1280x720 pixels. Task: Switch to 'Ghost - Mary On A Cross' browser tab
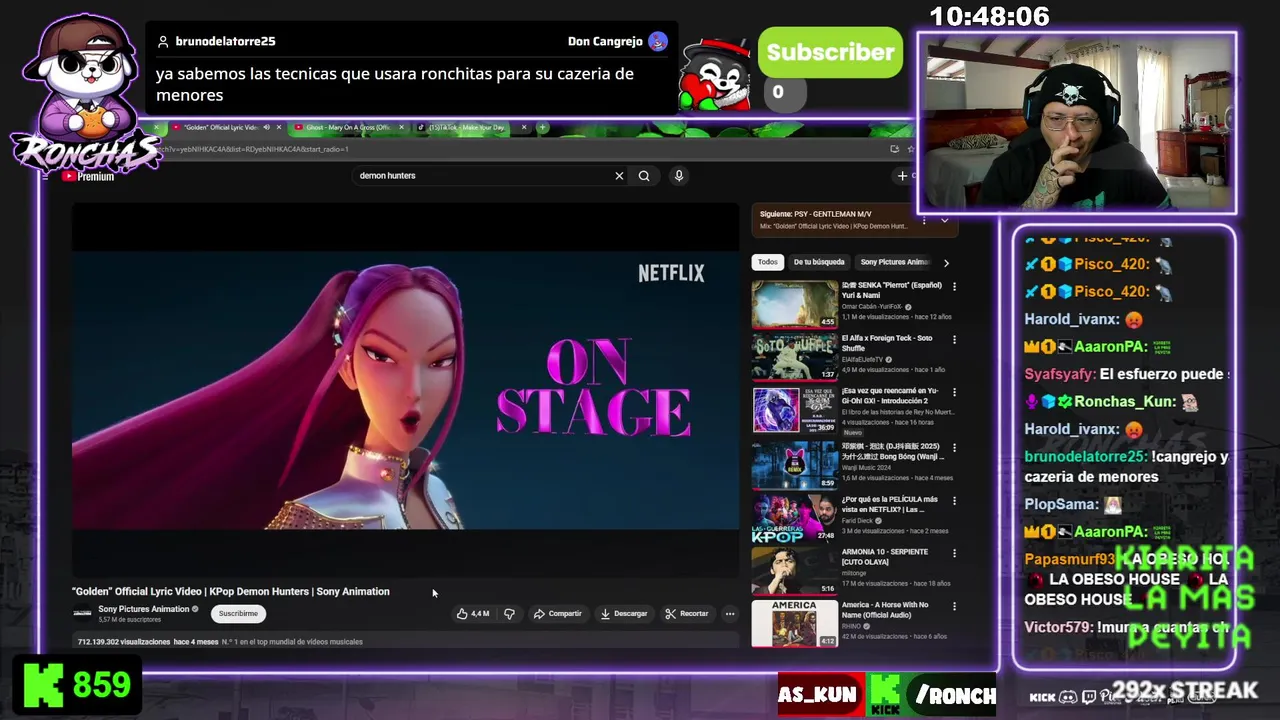pyautogui.click(x=347, y=128)
